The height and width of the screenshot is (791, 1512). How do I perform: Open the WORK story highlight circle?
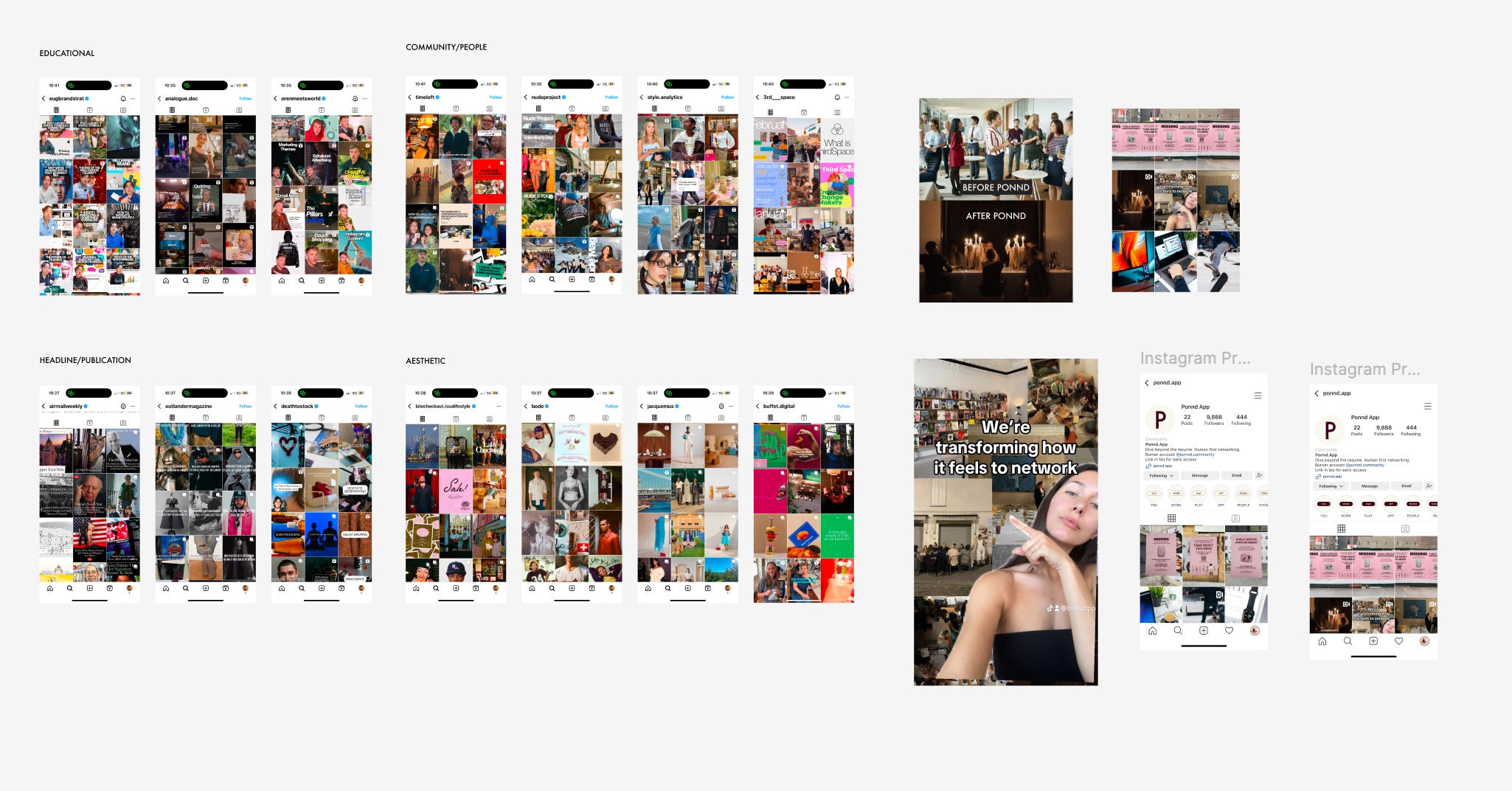1176,494
